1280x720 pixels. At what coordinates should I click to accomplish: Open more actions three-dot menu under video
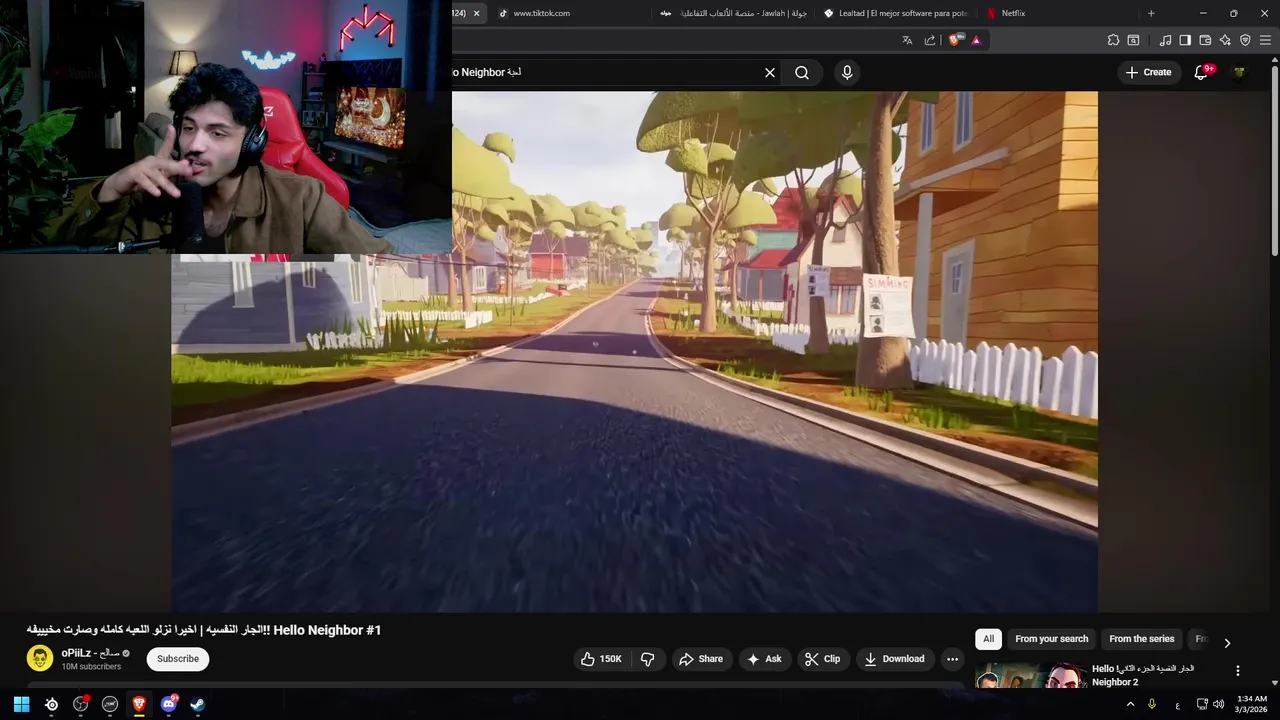pyautogui.click(x=952, y=658)
